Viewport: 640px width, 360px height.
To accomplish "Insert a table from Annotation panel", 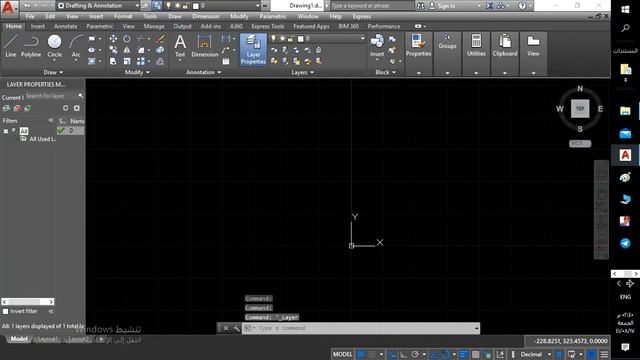I will coord(226,61).
